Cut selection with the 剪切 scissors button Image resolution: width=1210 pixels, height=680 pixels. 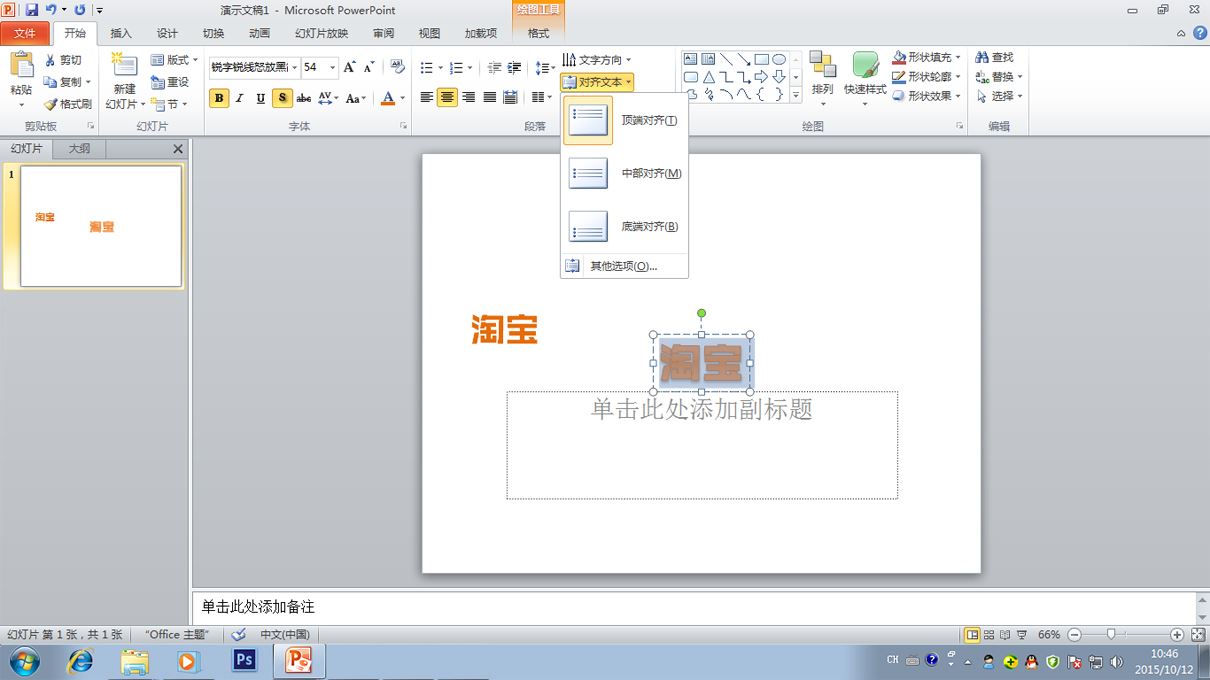click(63, 60)
